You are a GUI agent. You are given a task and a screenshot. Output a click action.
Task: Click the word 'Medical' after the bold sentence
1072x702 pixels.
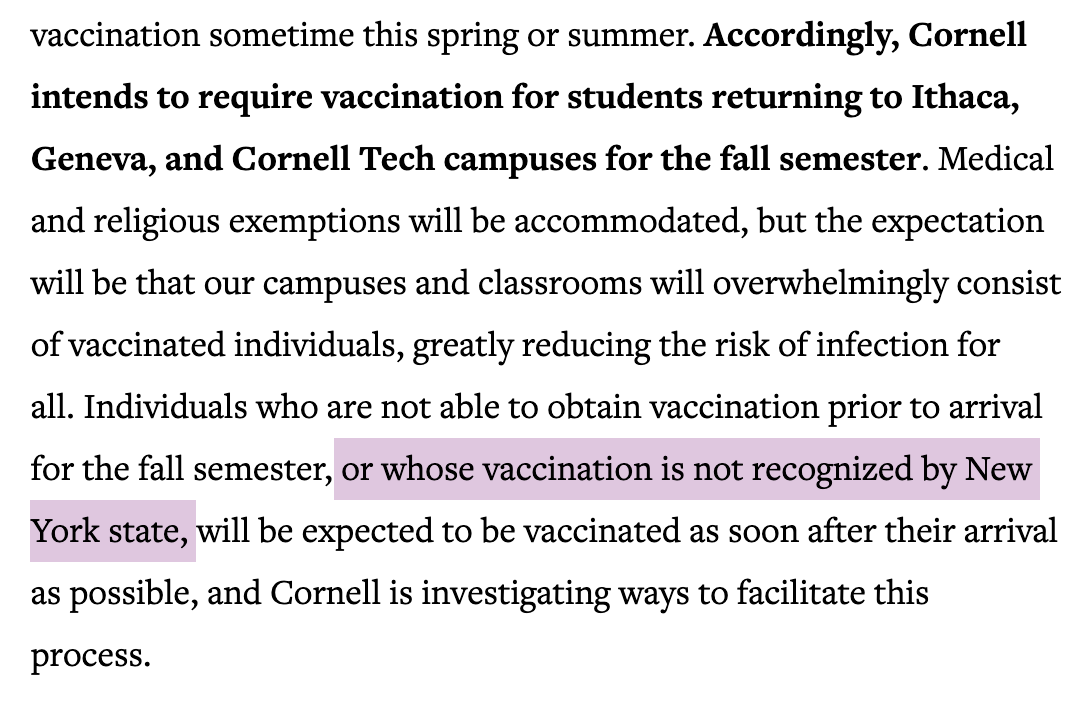tap(996, 159)
